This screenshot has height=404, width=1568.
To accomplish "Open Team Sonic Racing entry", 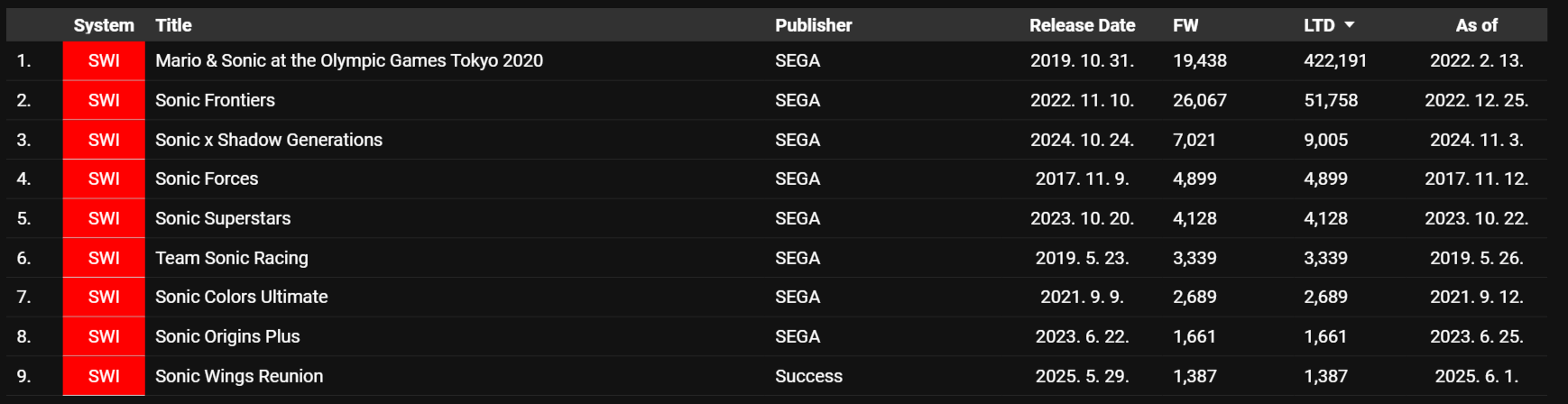I will [x=232, y=258].
